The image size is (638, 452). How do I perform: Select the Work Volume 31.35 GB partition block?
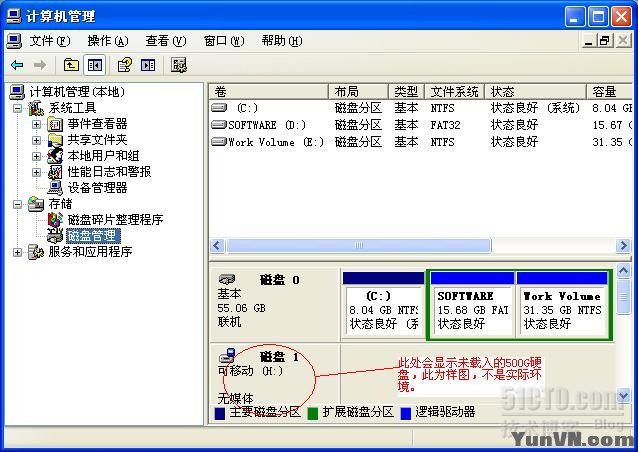pyautogui.click(x=562, y=305)
